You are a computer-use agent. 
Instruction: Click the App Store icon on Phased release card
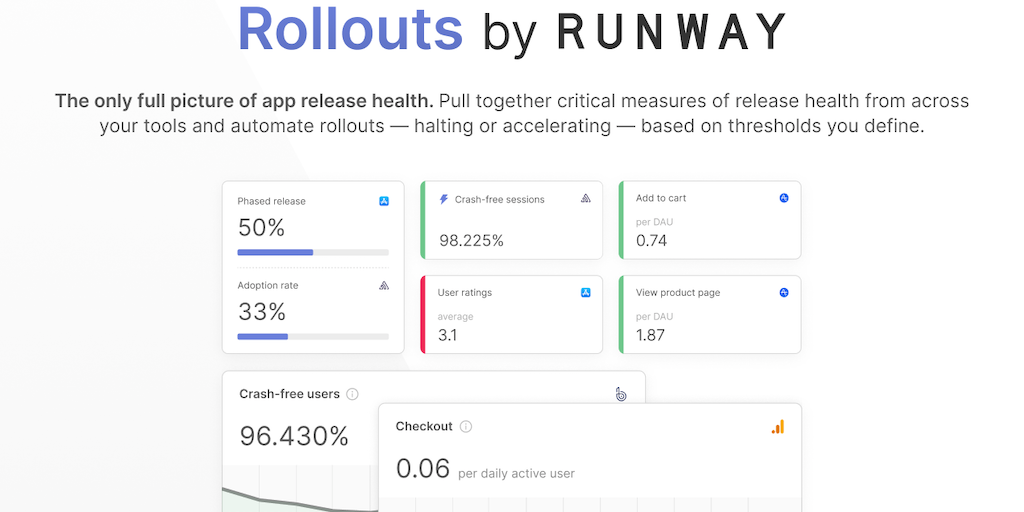tap(384, 201)
